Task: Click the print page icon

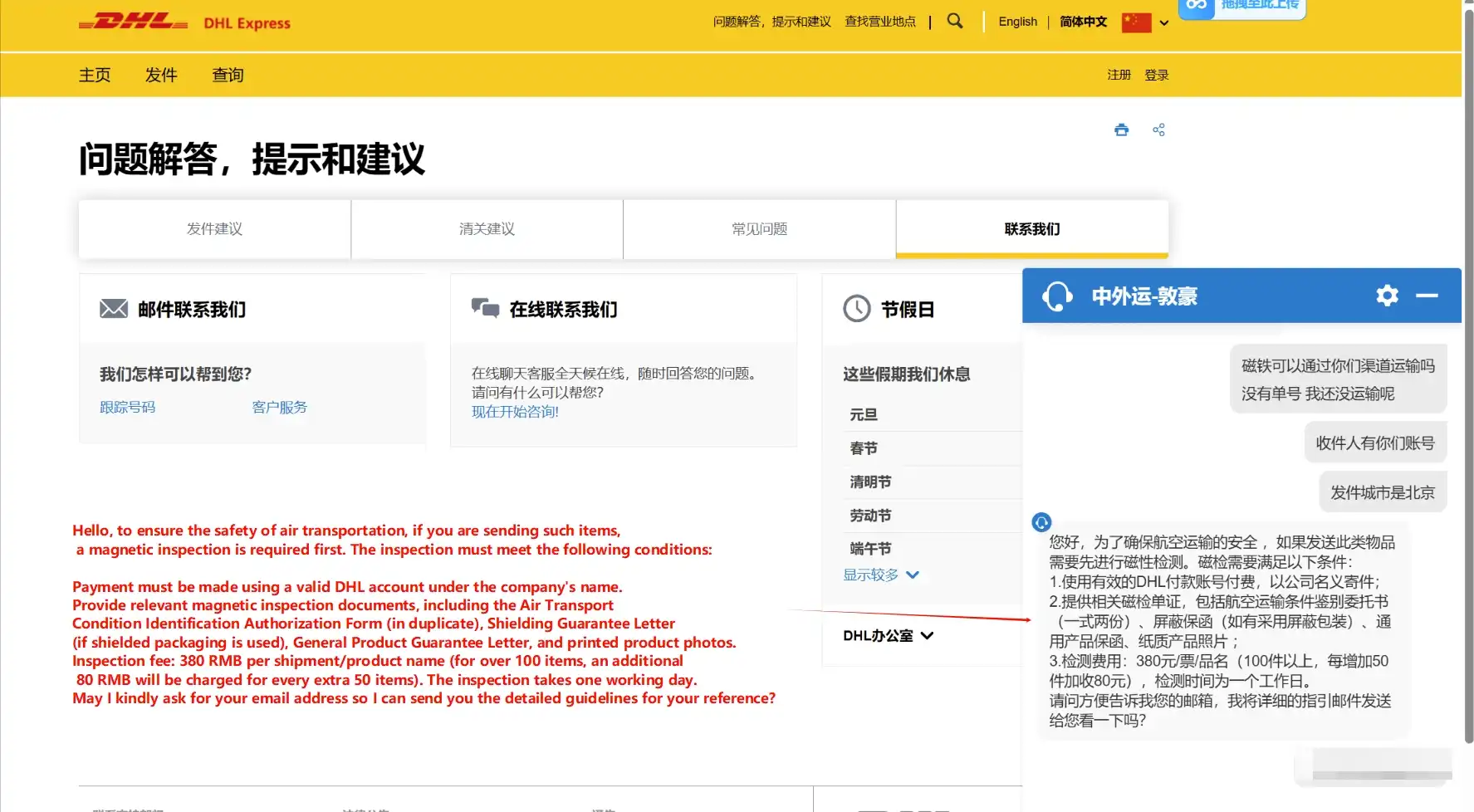Action: 1121,130
